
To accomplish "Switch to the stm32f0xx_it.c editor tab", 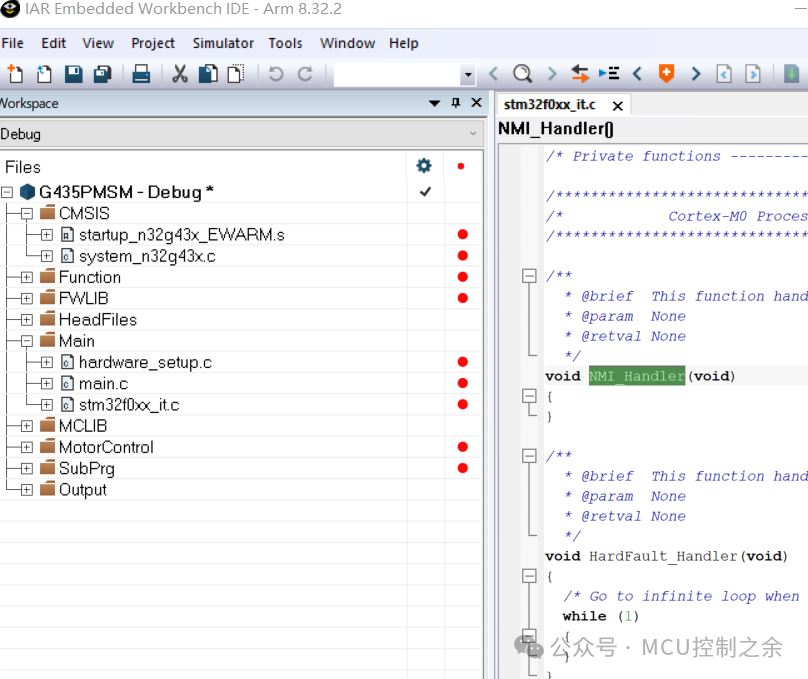I will point(549,105).
